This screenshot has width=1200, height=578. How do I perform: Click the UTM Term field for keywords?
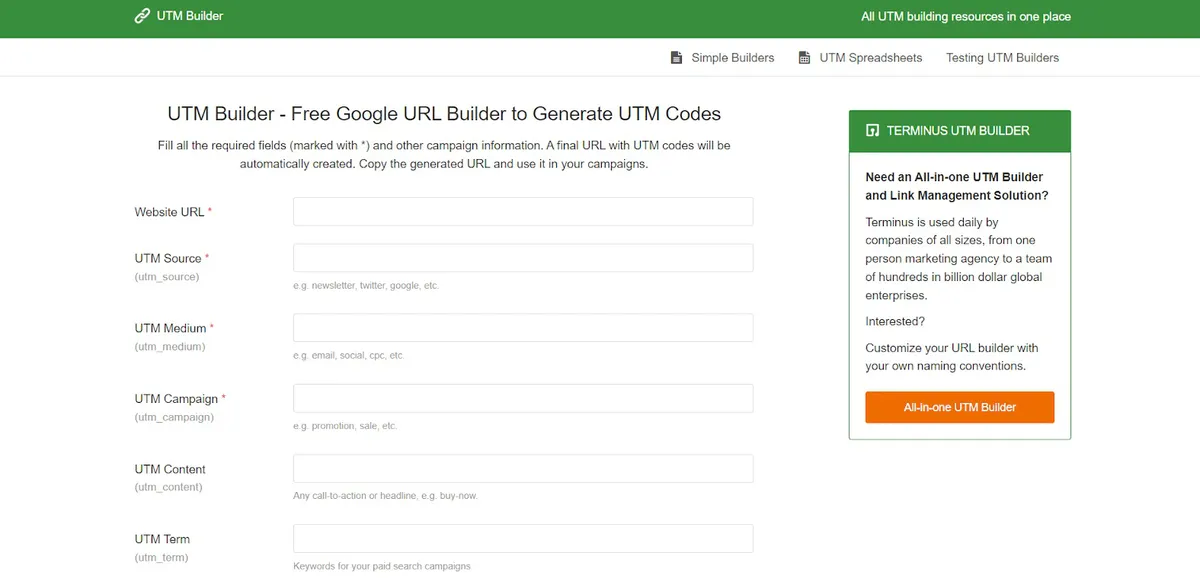click(x=522, y=538)
